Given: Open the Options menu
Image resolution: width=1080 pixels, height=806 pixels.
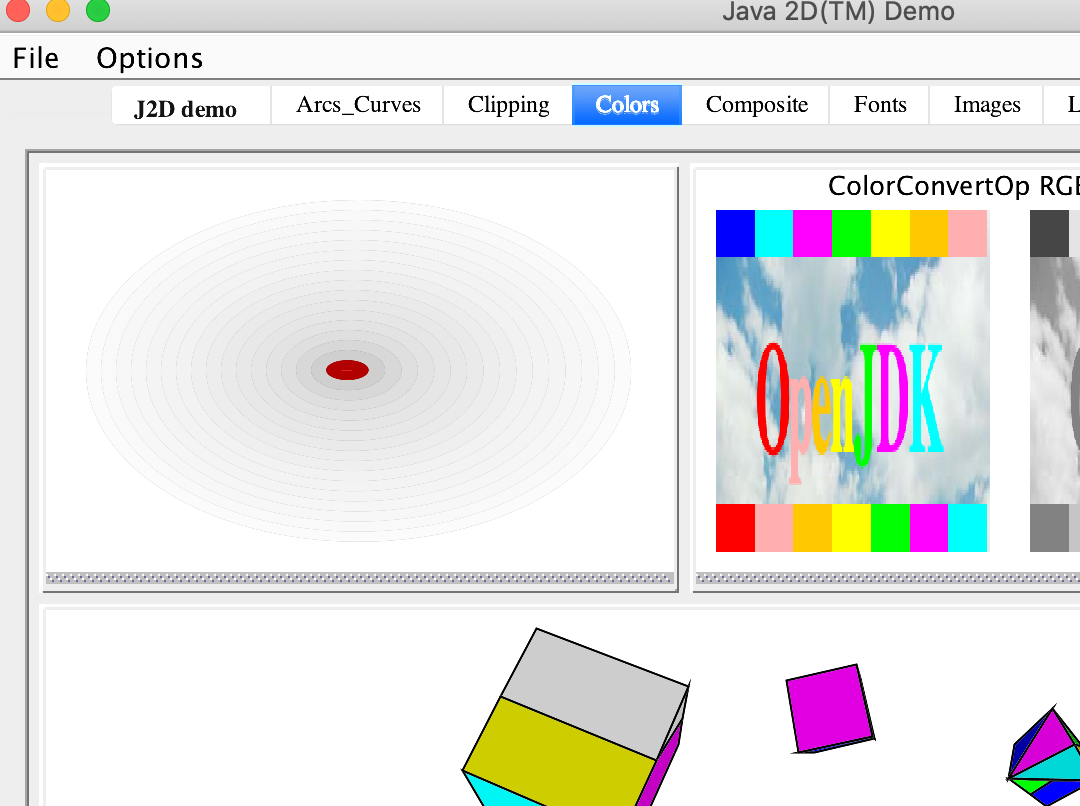Looking at the screenshot, I should click(149, 58).
